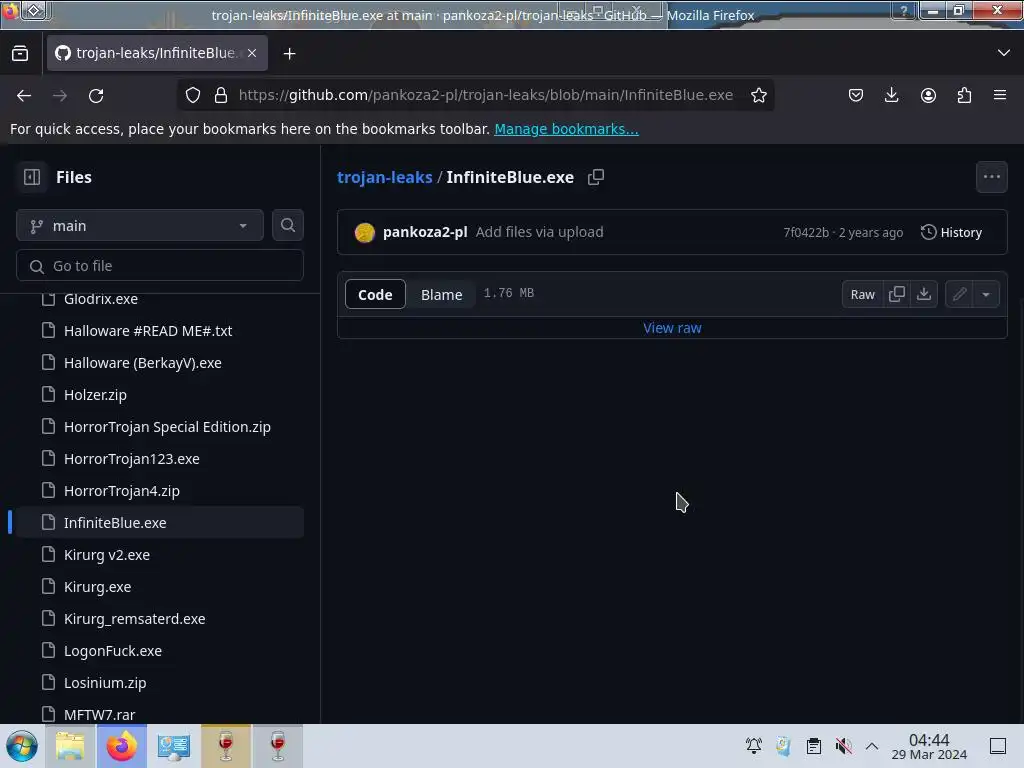Click the Raw button
The image size is (1024, 768).
(862, 294)
